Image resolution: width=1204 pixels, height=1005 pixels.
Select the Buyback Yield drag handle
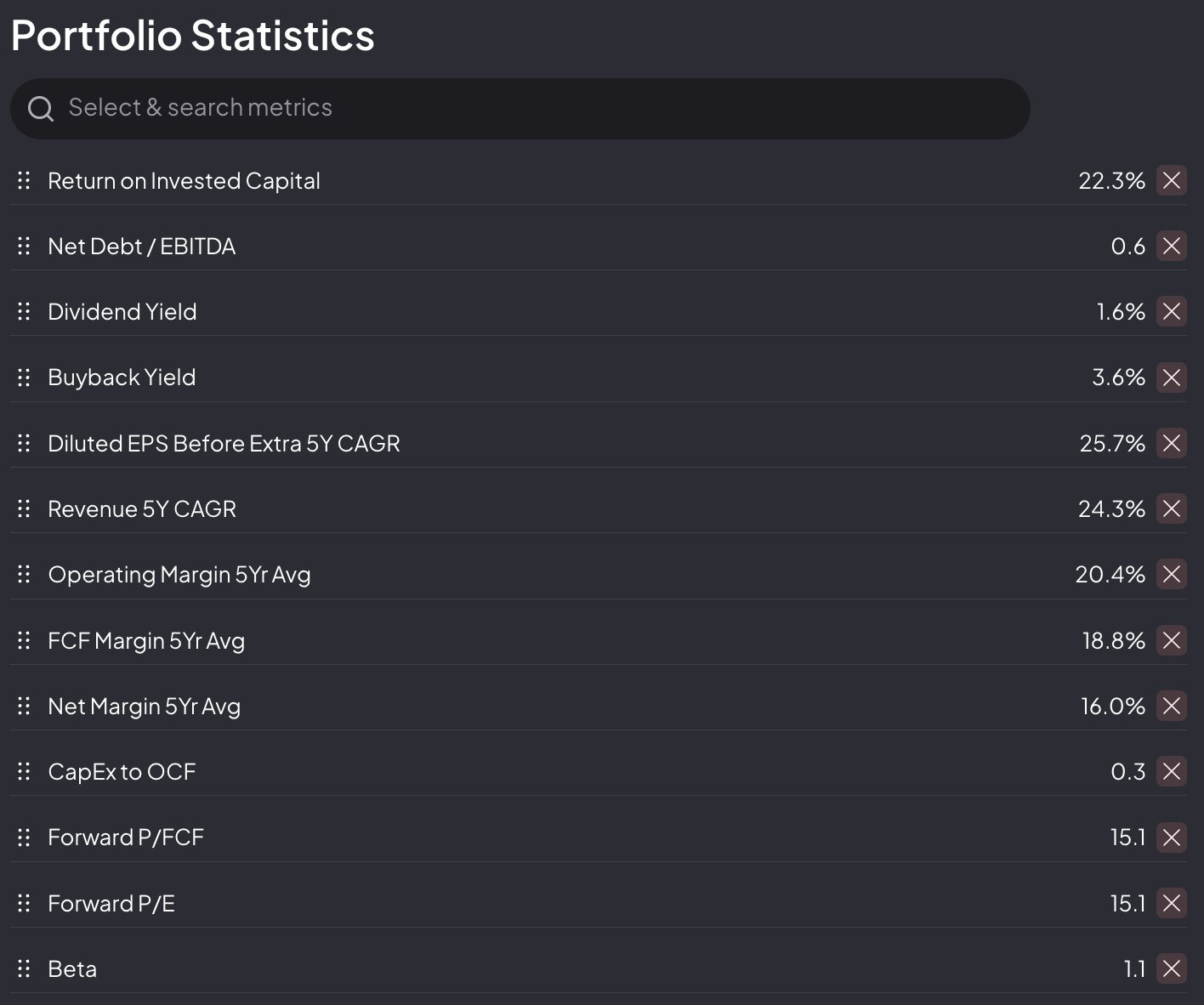pyautogui.click(x=24, y=377)
